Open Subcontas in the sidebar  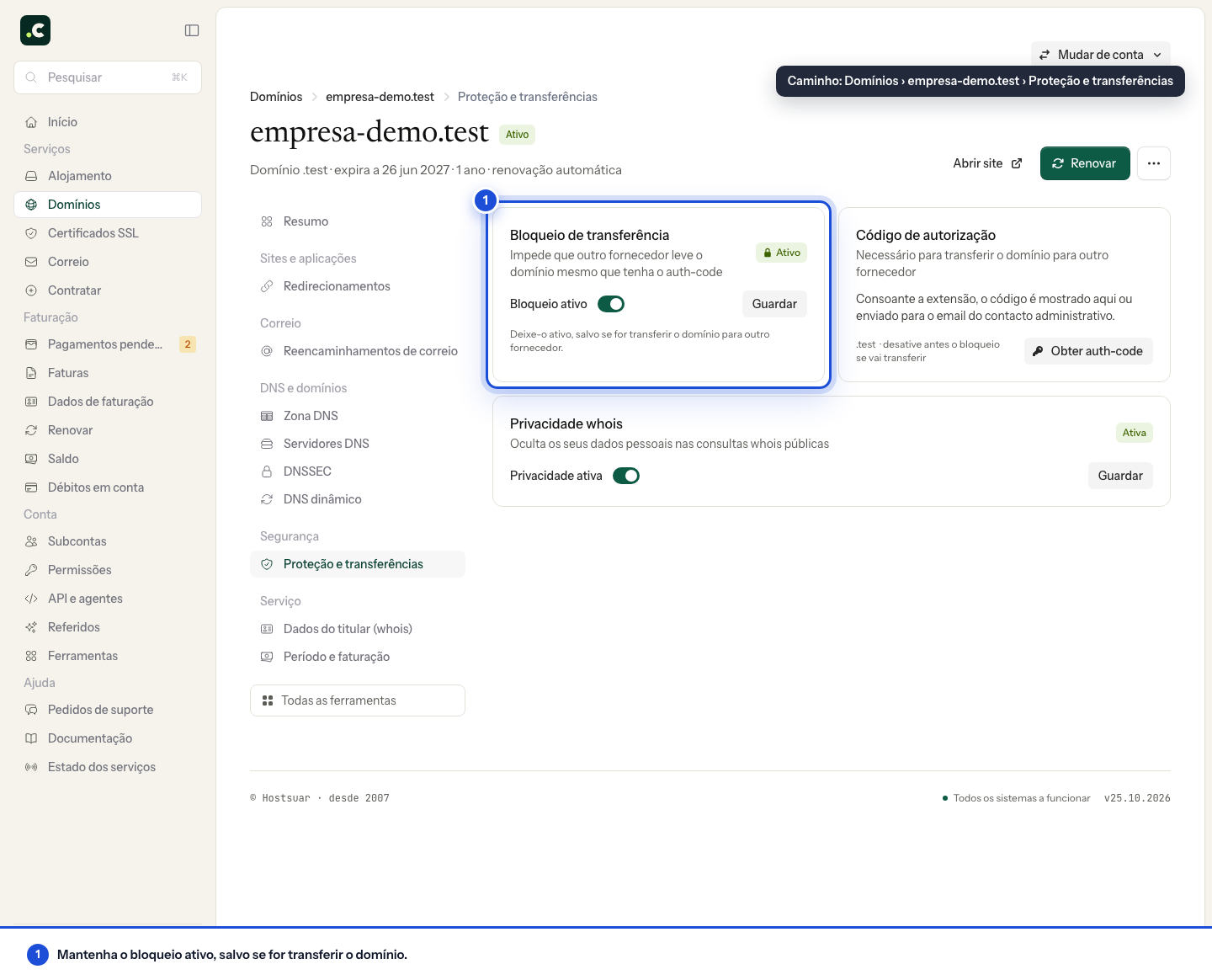coord(108,541)
